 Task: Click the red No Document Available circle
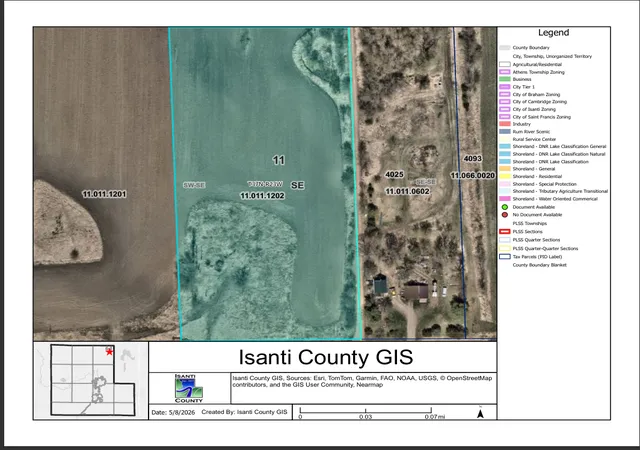click(505, 214)
